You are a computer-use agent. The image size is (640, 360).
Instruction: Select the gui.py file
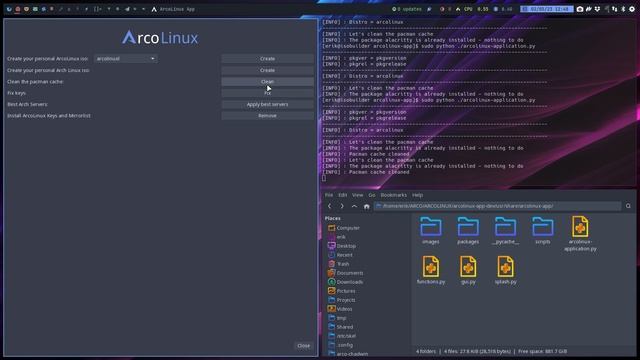(468, 269)
